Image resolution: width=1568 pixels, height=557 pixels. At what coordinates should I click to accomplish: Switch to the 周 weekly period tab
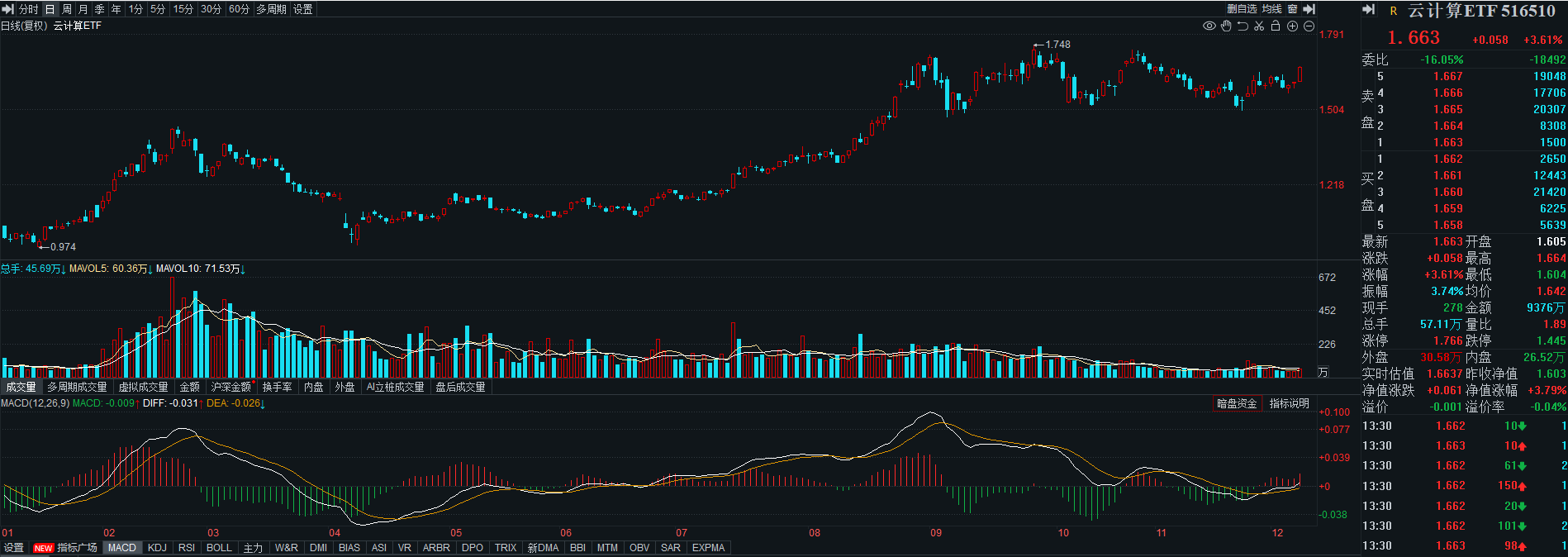coord(67,9)
